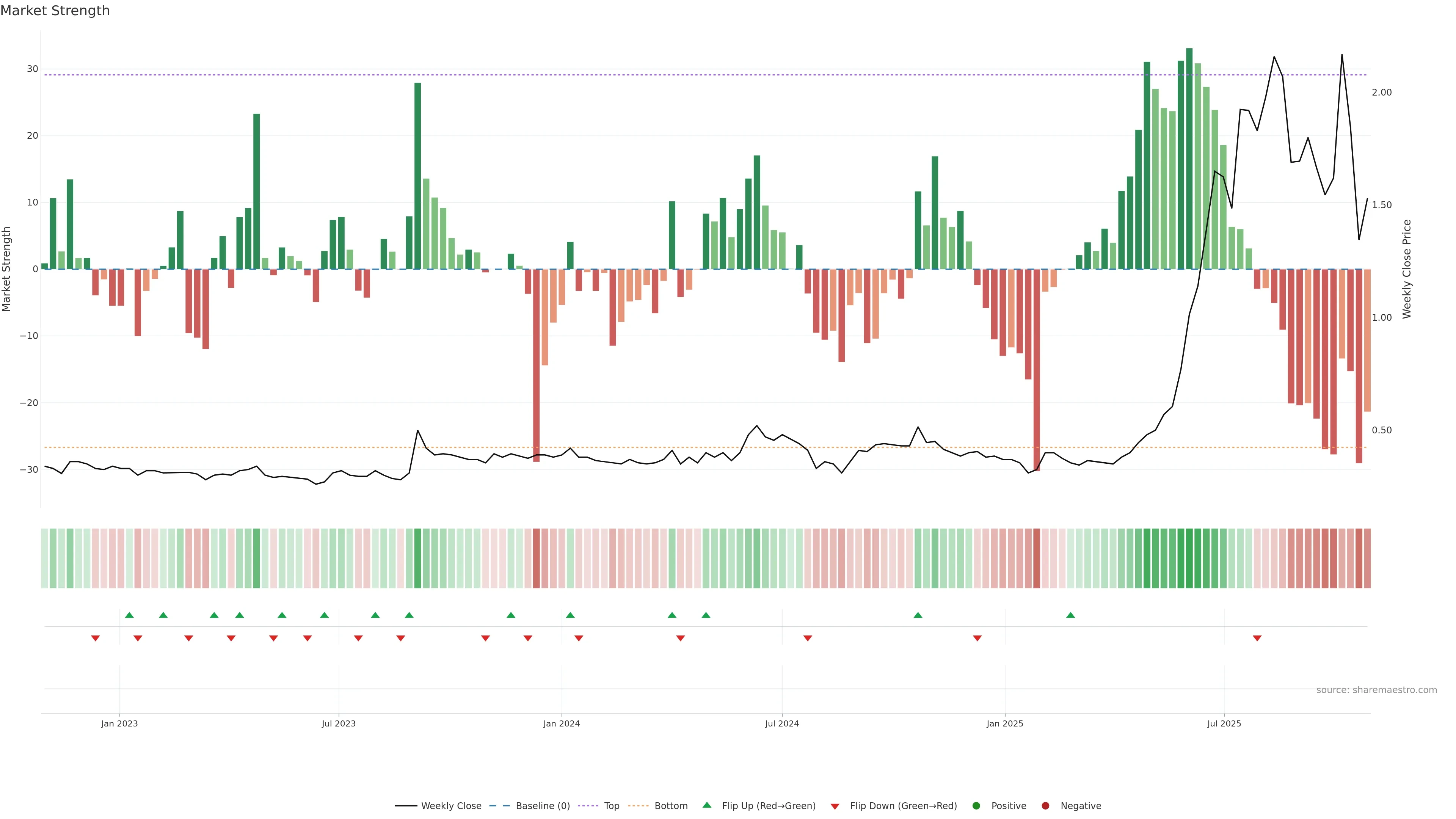Click the tallest dark green strength bar
1456x819 pixels.
(1189, 158)
